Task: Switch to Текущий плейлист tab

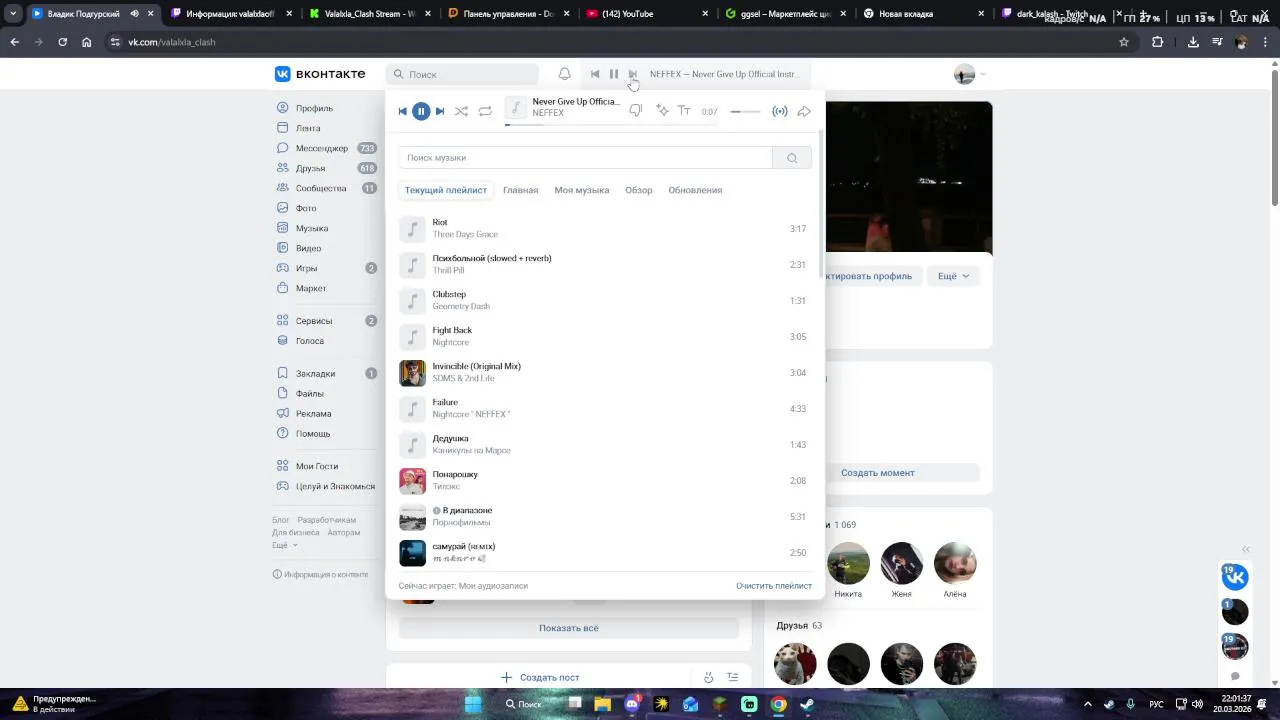Action: [x=446, y=190]
